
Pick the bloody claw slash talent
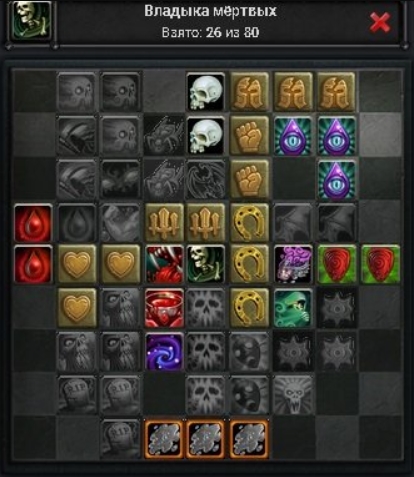click(x=163, y=265)
